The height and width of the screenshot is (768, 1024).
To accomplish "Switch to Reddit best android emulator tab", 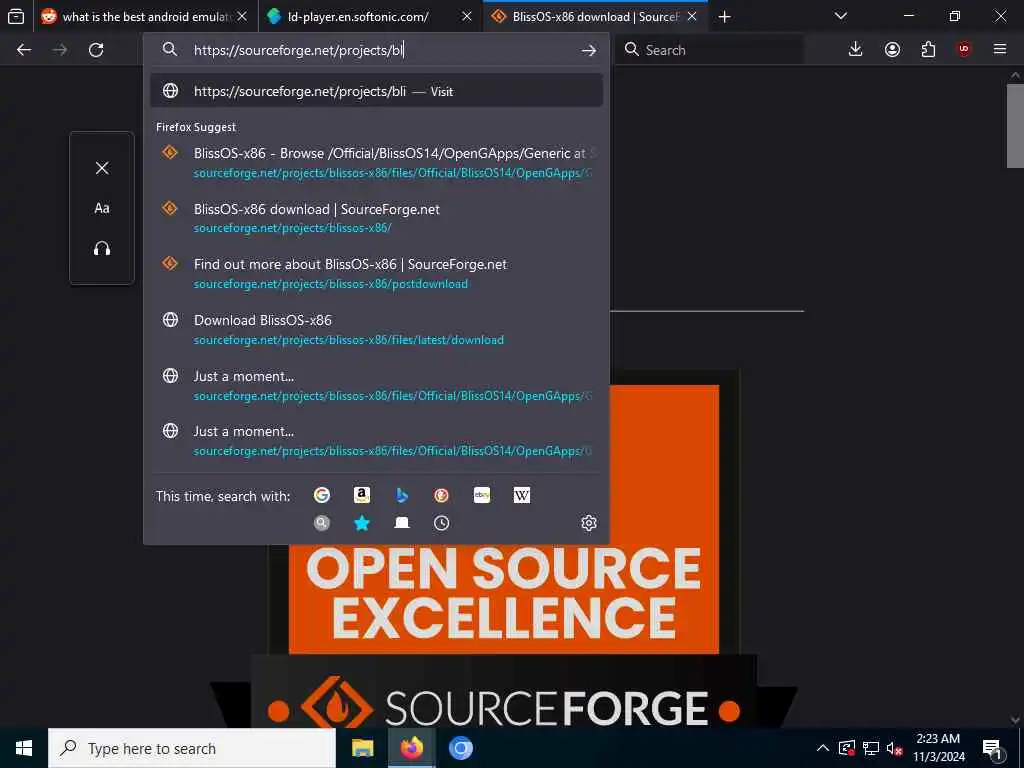I will (146, 17).
